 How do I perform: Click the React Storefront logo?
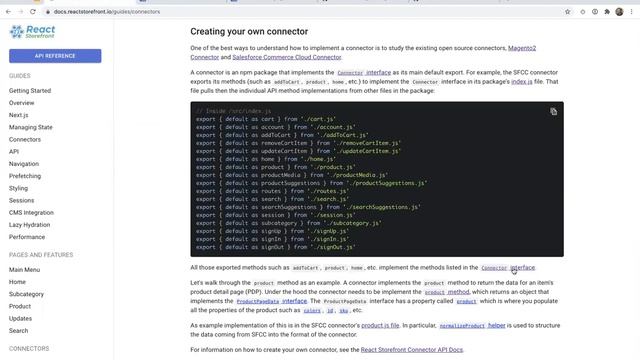[32, 31]
